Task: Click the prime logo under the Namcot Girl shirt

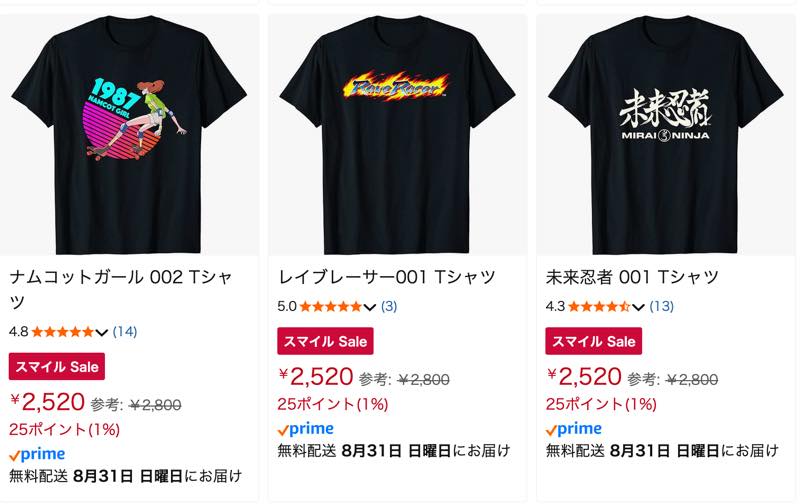Action: [x=37, y=455]
